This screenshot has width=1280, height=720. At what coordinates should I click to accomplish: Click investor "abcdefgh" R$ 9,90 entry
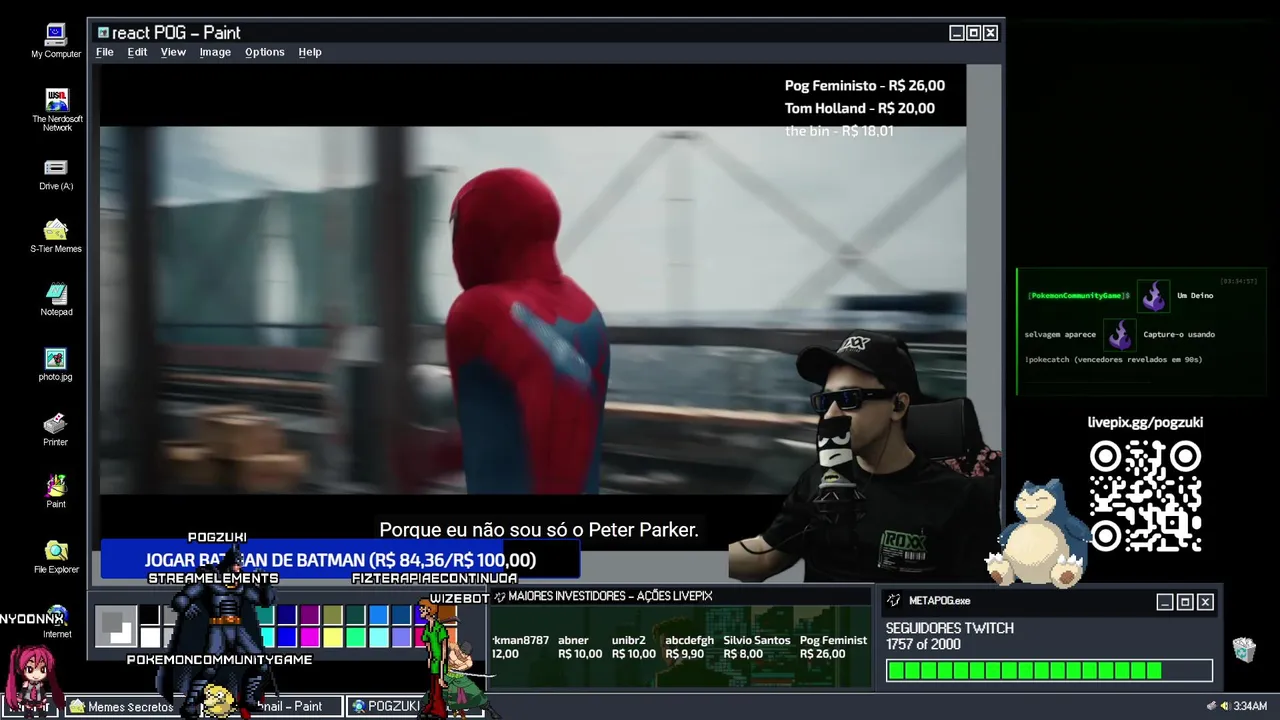pyautogui.click(x=690, y=647)
